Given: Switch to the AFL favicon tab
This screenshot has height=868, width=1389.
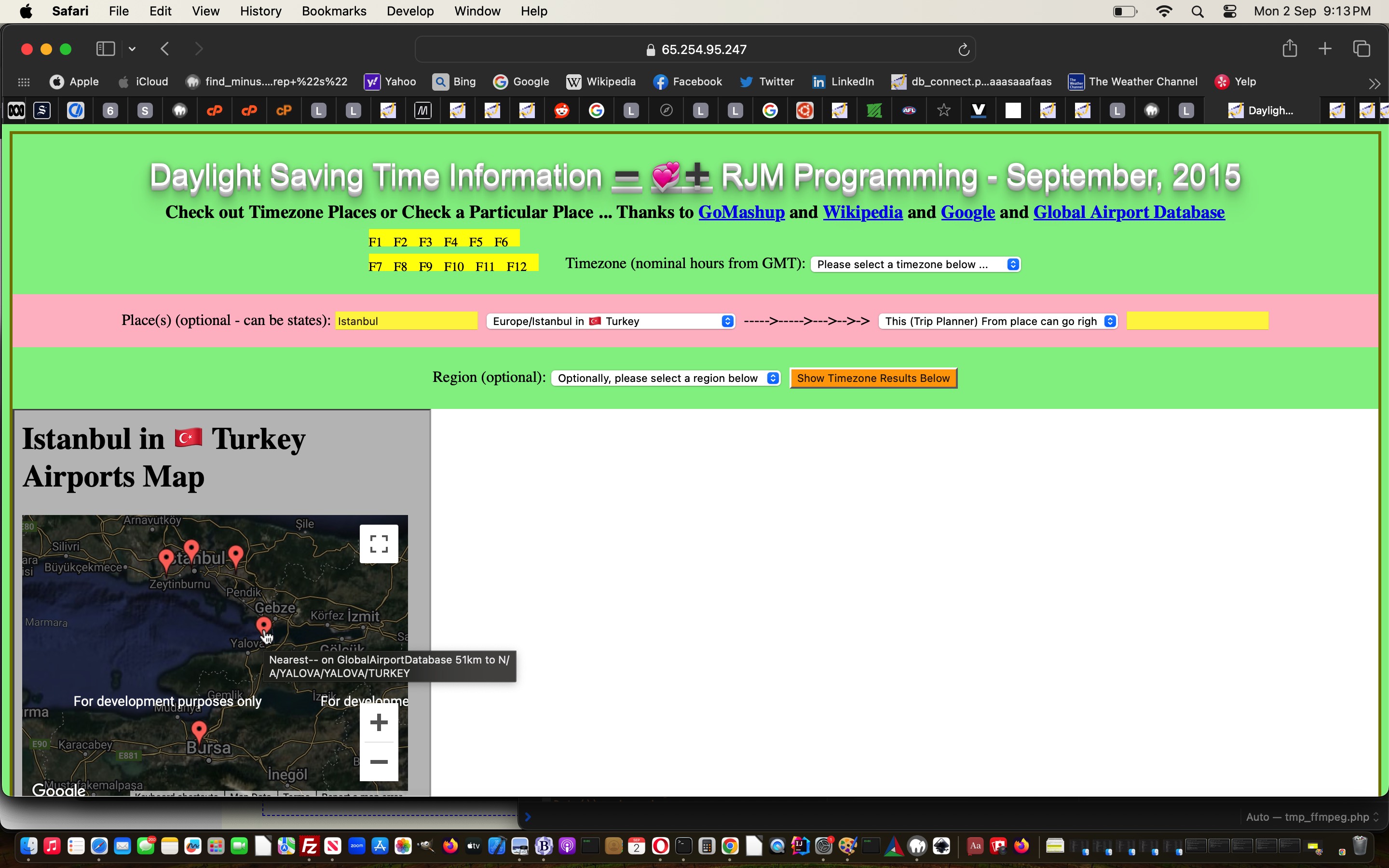Looking at the screenshot, I should [x=909, y=110].
